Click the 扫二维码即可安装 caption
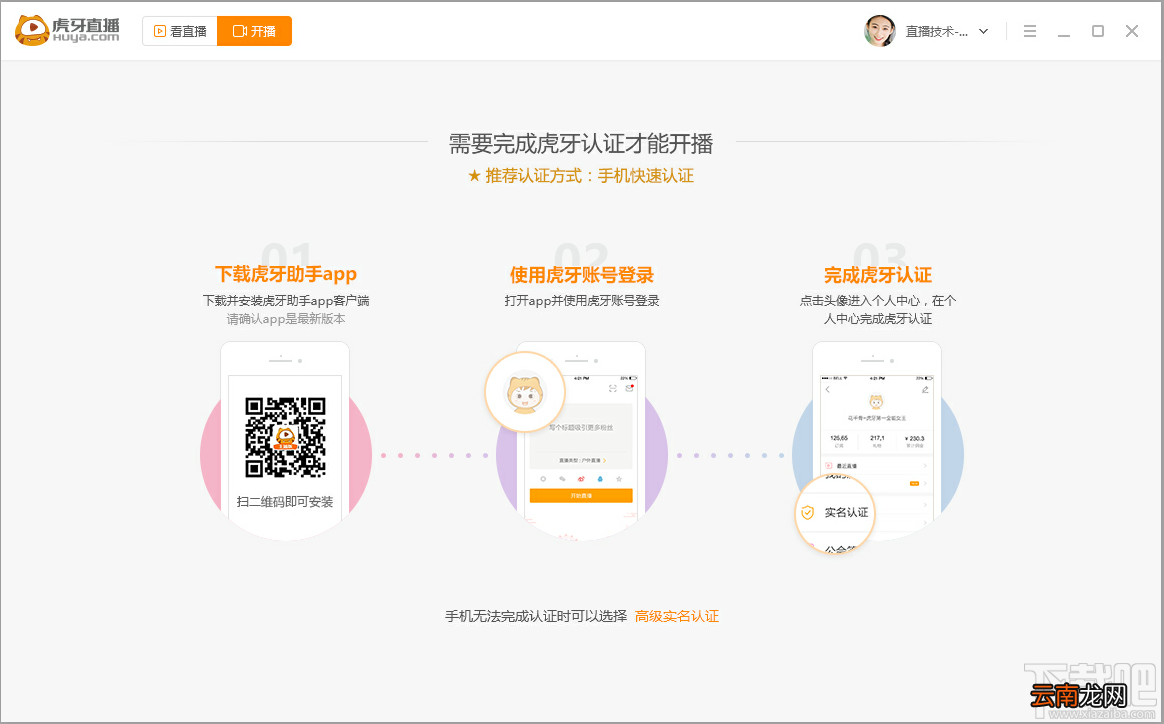1164x724 pixels. click(x=285, y=502)
